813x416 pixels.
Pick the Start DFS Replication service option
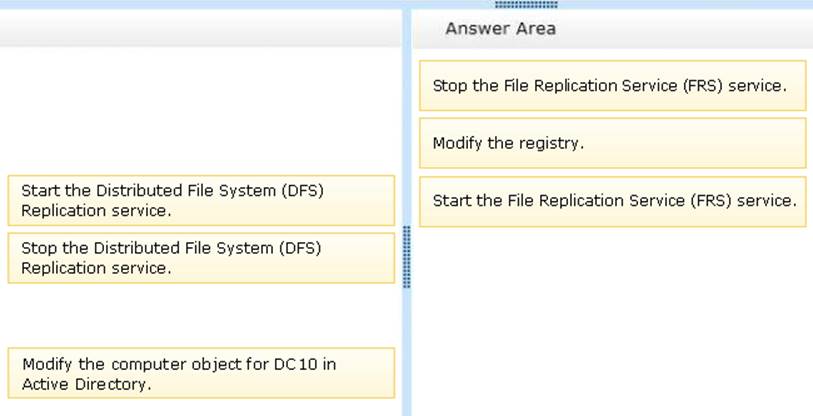point(201,200)
